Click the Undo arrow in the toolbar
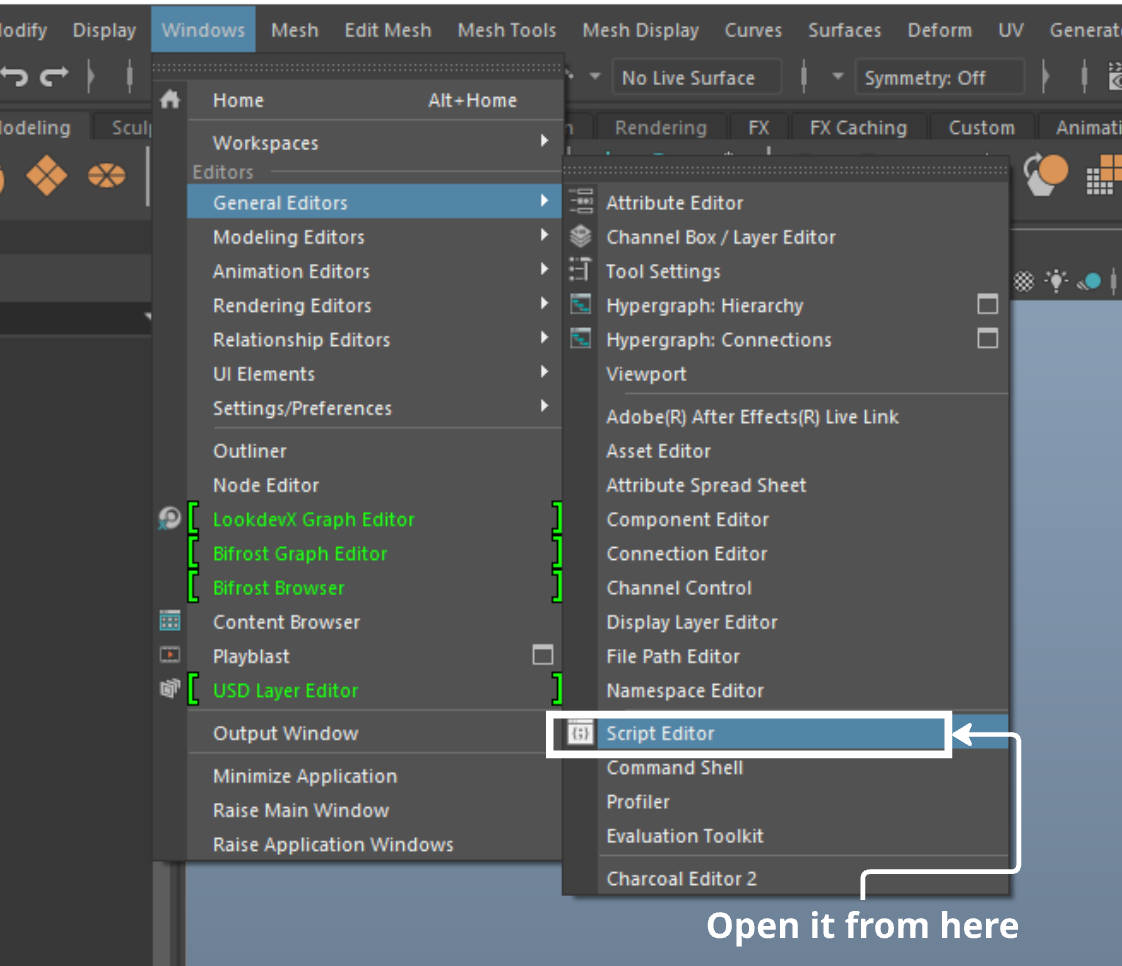Image resolution: width=1122 pixels, height=966 pixels. pos(13,77)
